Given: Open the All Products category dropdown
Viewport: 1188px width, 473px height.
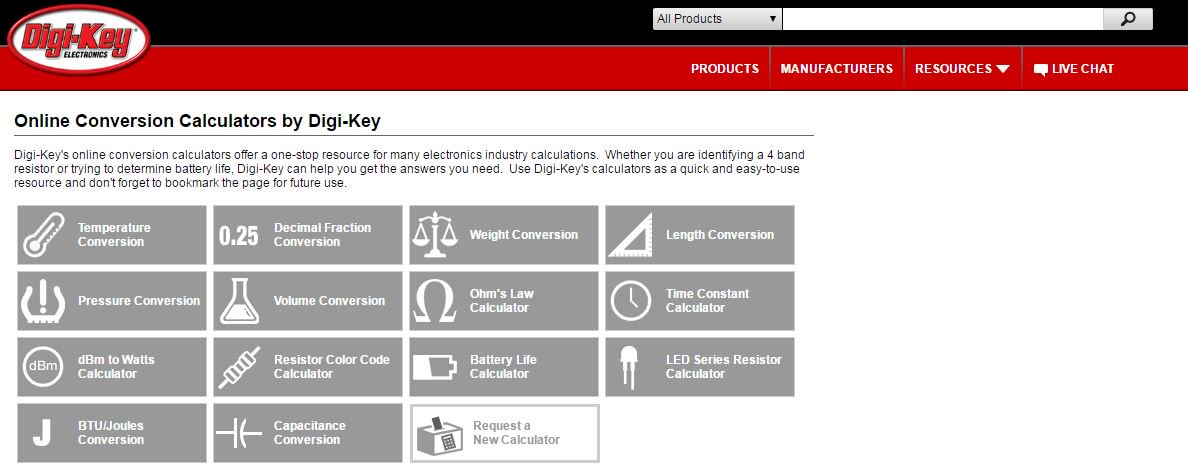Looking at the screenshot, I should [x=717, y=19].
